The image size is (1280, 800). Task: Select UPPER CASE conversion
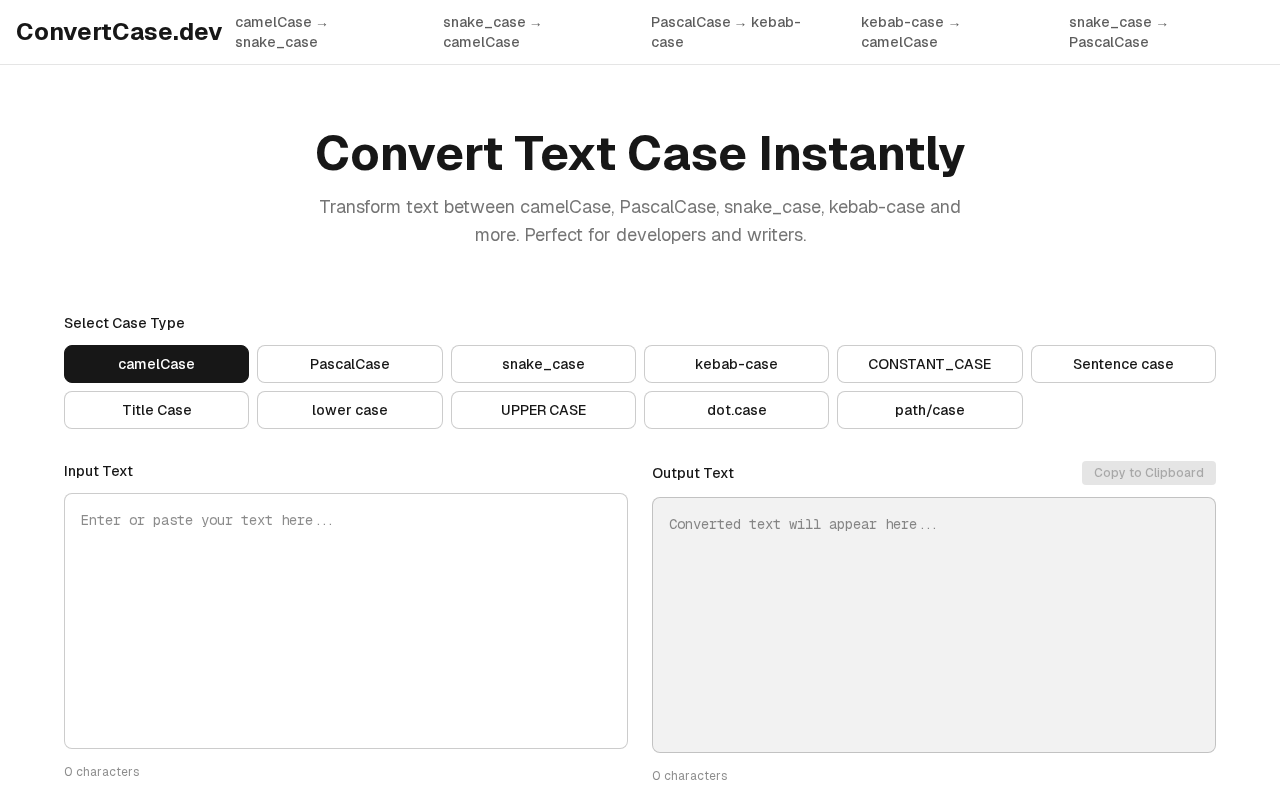[543, 410]
